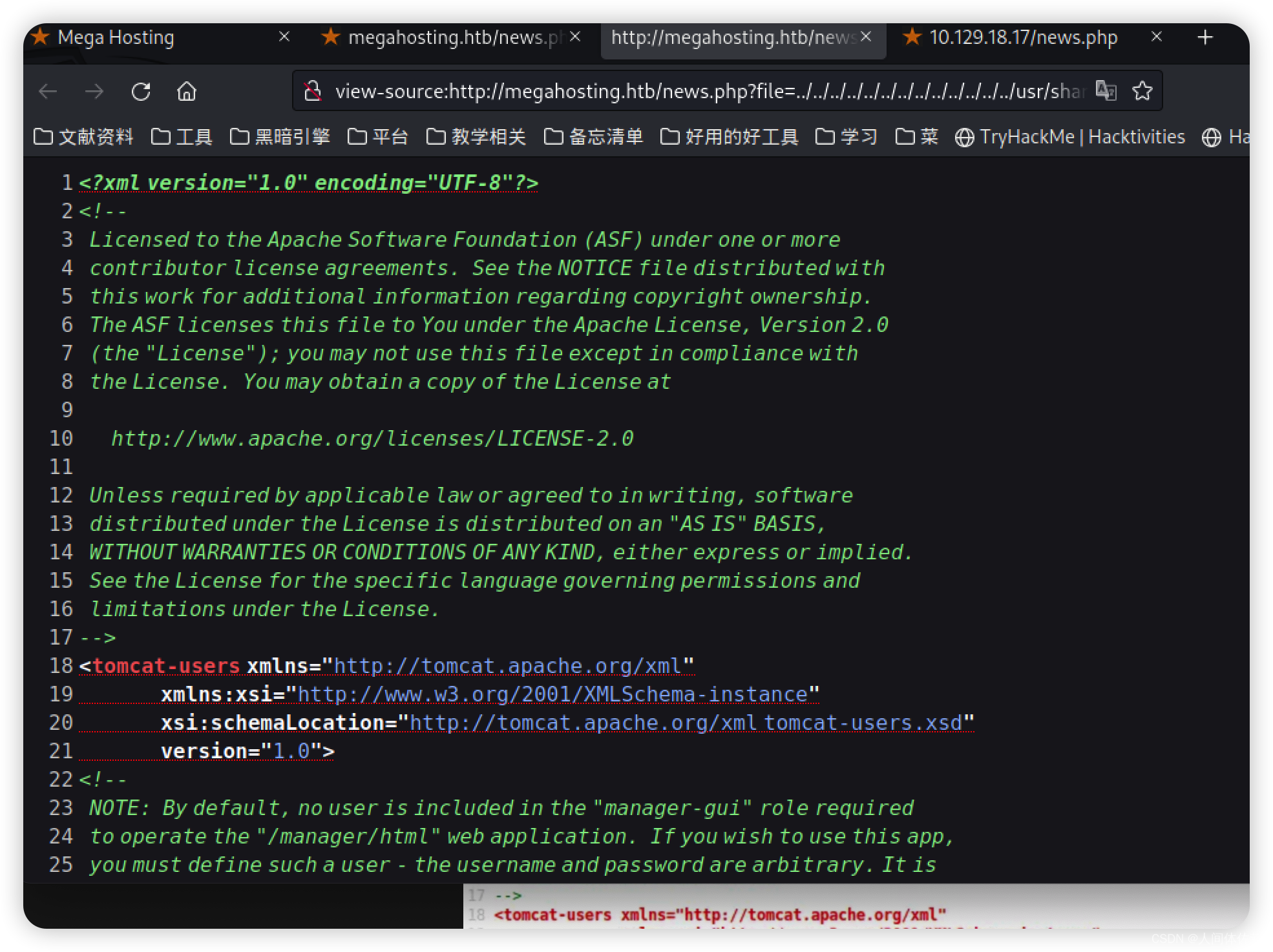Open the 文献资料 bookmark folder
The image size is (1273, 952).
pyautogui.click(x=83, y=137)
